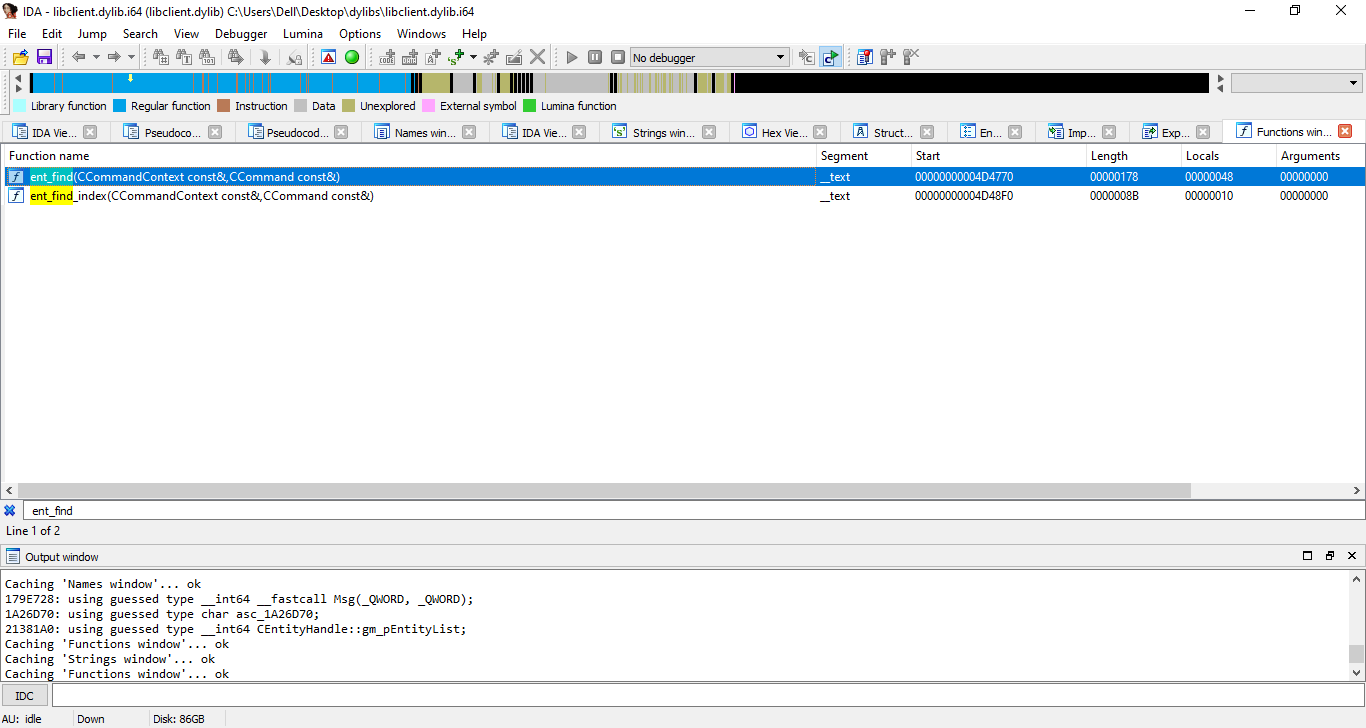The height and width of the screenshot is (728, 1366).
Task: Click the ent_find quick filter input
Action: (693, 510)
